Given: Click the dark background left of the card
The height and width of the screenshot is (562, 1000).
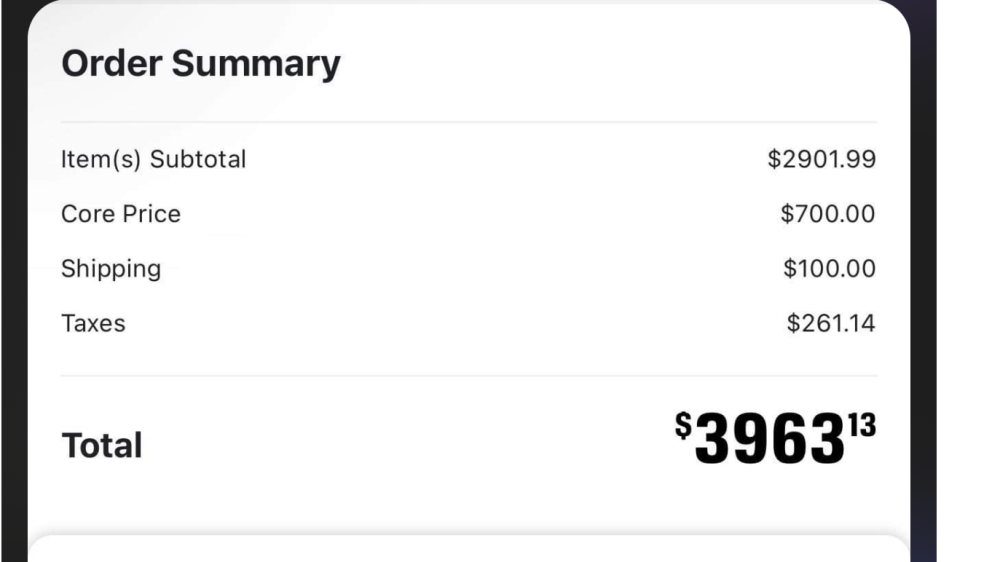Looking at the screenshot, I should [x=12, y=300].
